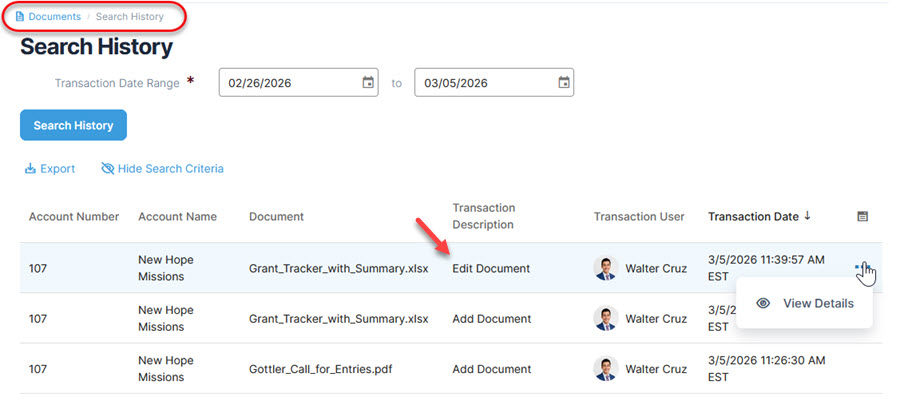Viewport: 900px width, 401px height.
Task: Click the Documents breadcrumb icon
Action: [20, 17]
